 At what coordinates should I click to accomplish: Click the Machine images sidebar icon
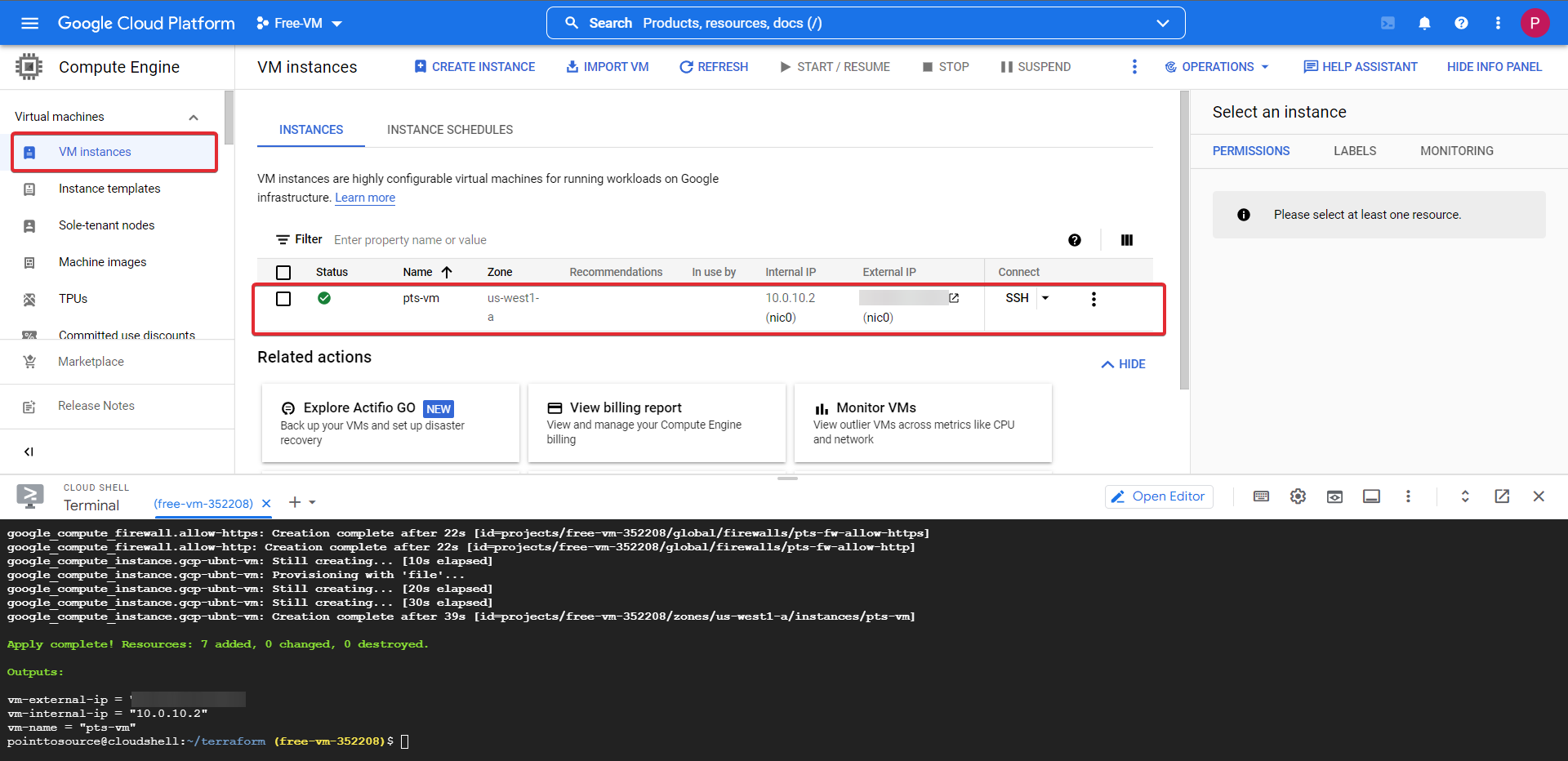click(29, 263)
